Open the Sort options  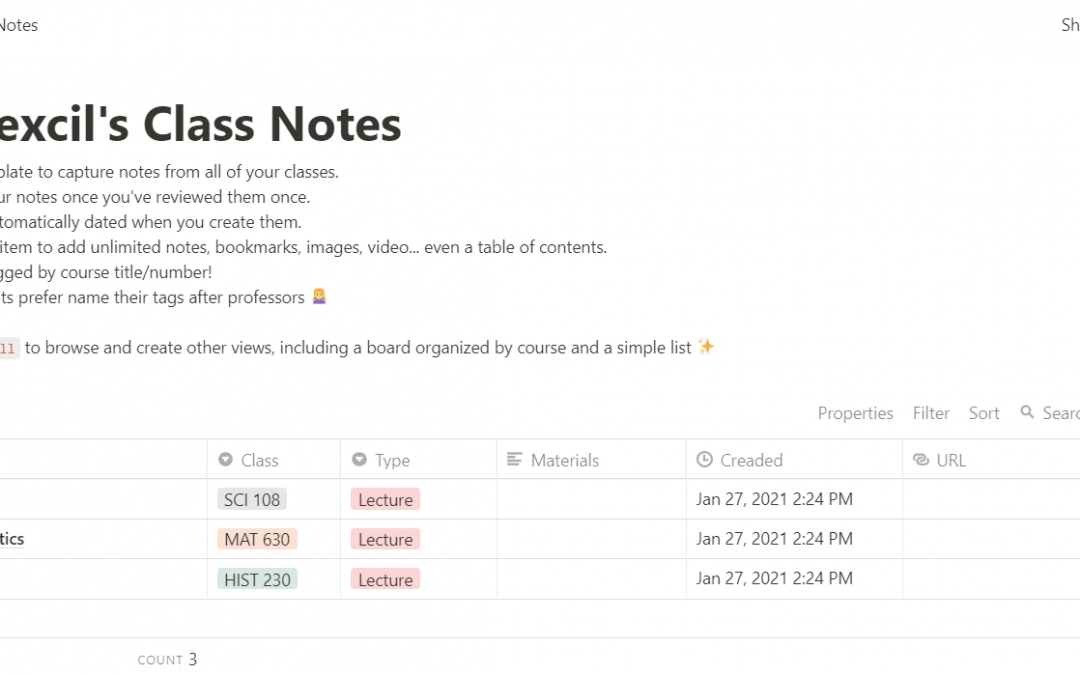click(984, 413)
